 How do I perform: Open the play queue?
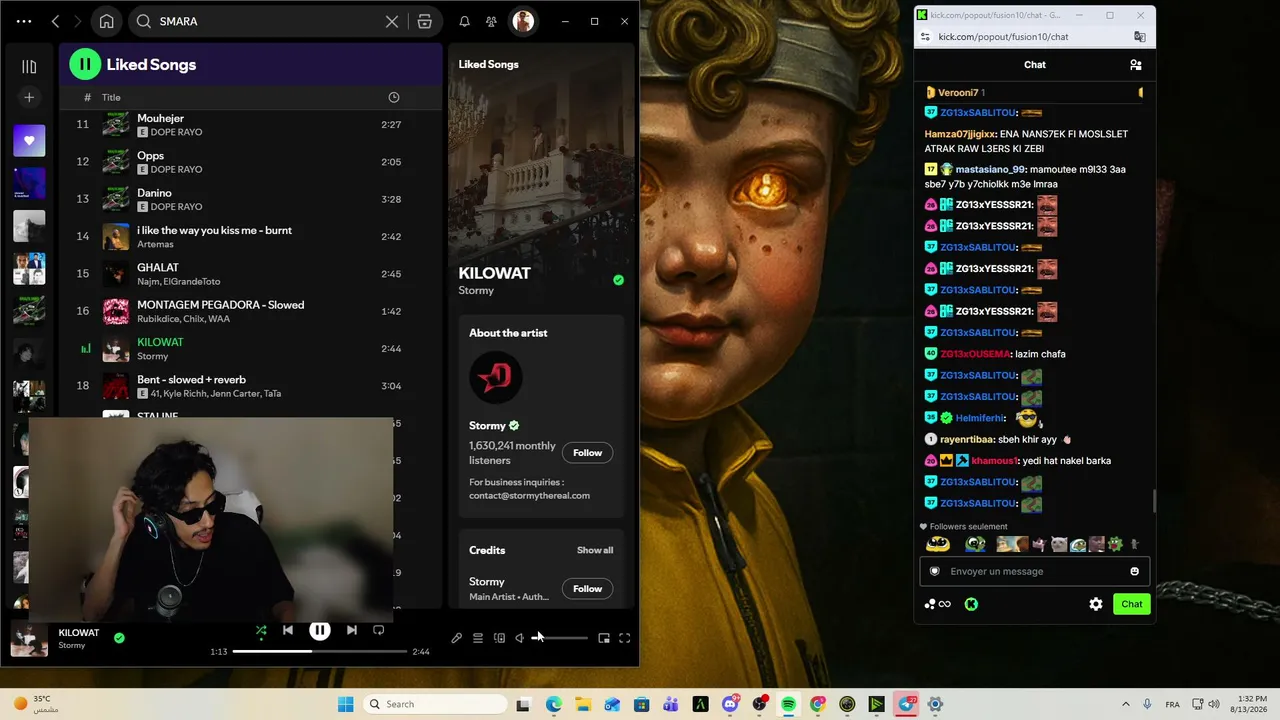pyautogui.click(x=478, y=638)
